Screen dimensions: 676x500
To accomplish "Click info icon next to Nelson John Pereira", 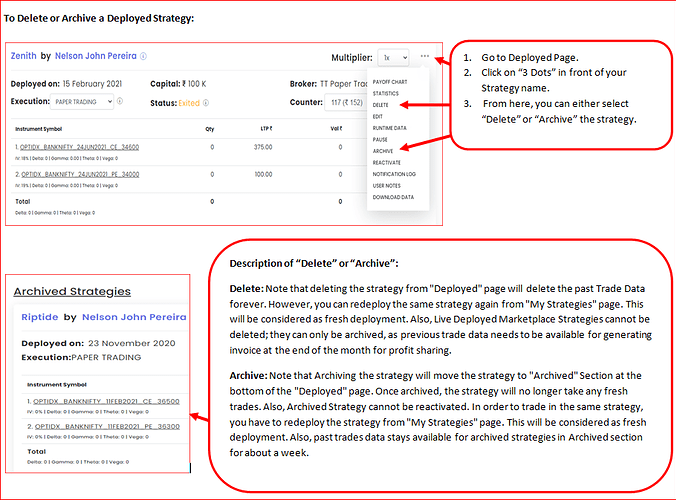I will click(x=144, y=56).
